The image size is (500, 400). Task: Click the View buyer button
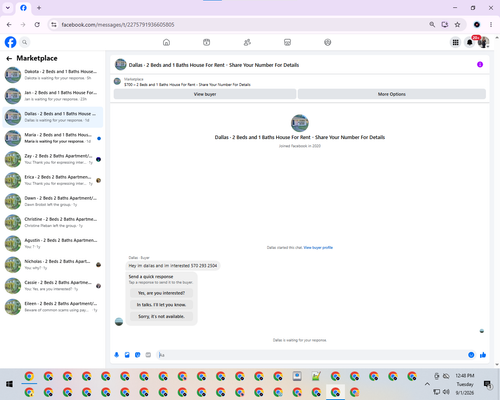[205, 94]
